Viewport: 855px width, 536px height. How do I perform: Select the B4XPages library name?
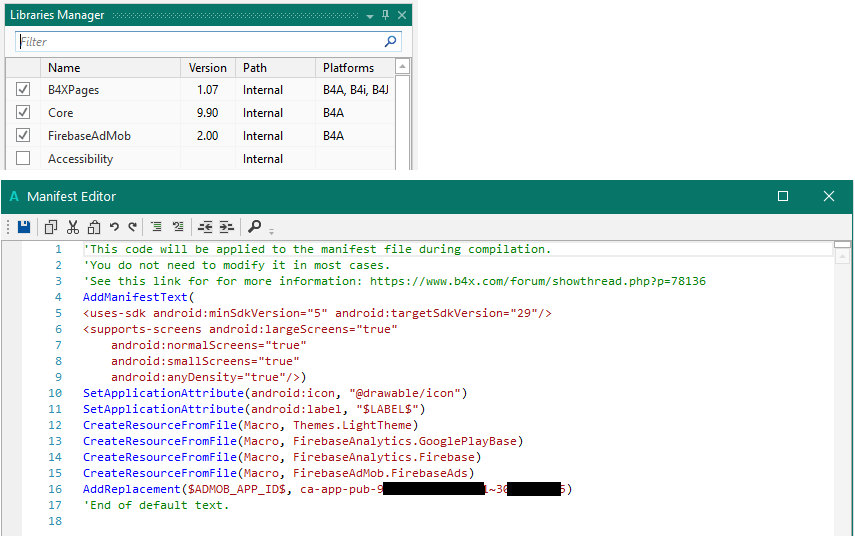pyautogui.click(x=74, y=90)
